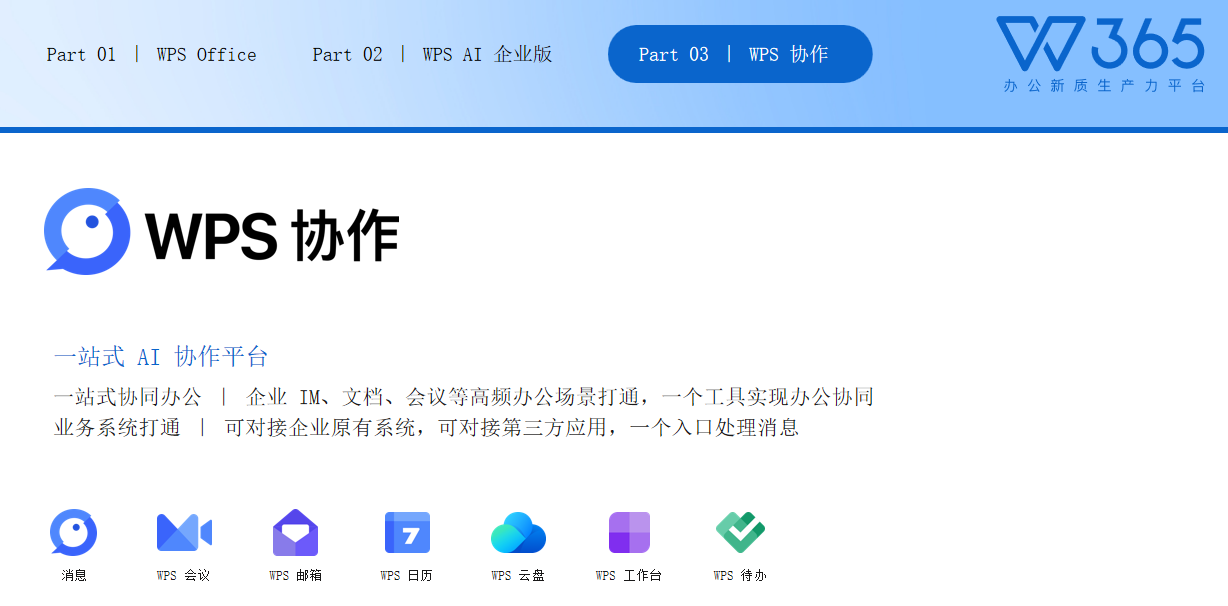
Task: Select the WPS 邮箱 envelope icon
Action: [x=296, y=533]
